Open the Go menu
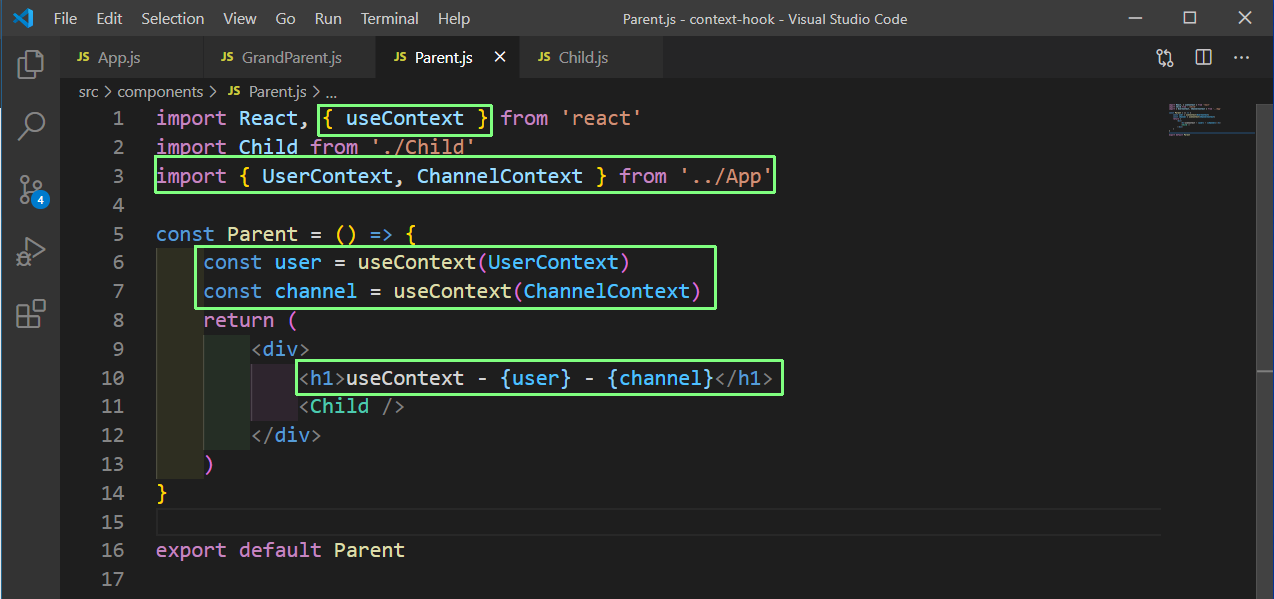This screenshot has width=1274, height=599. click(285, 19)
